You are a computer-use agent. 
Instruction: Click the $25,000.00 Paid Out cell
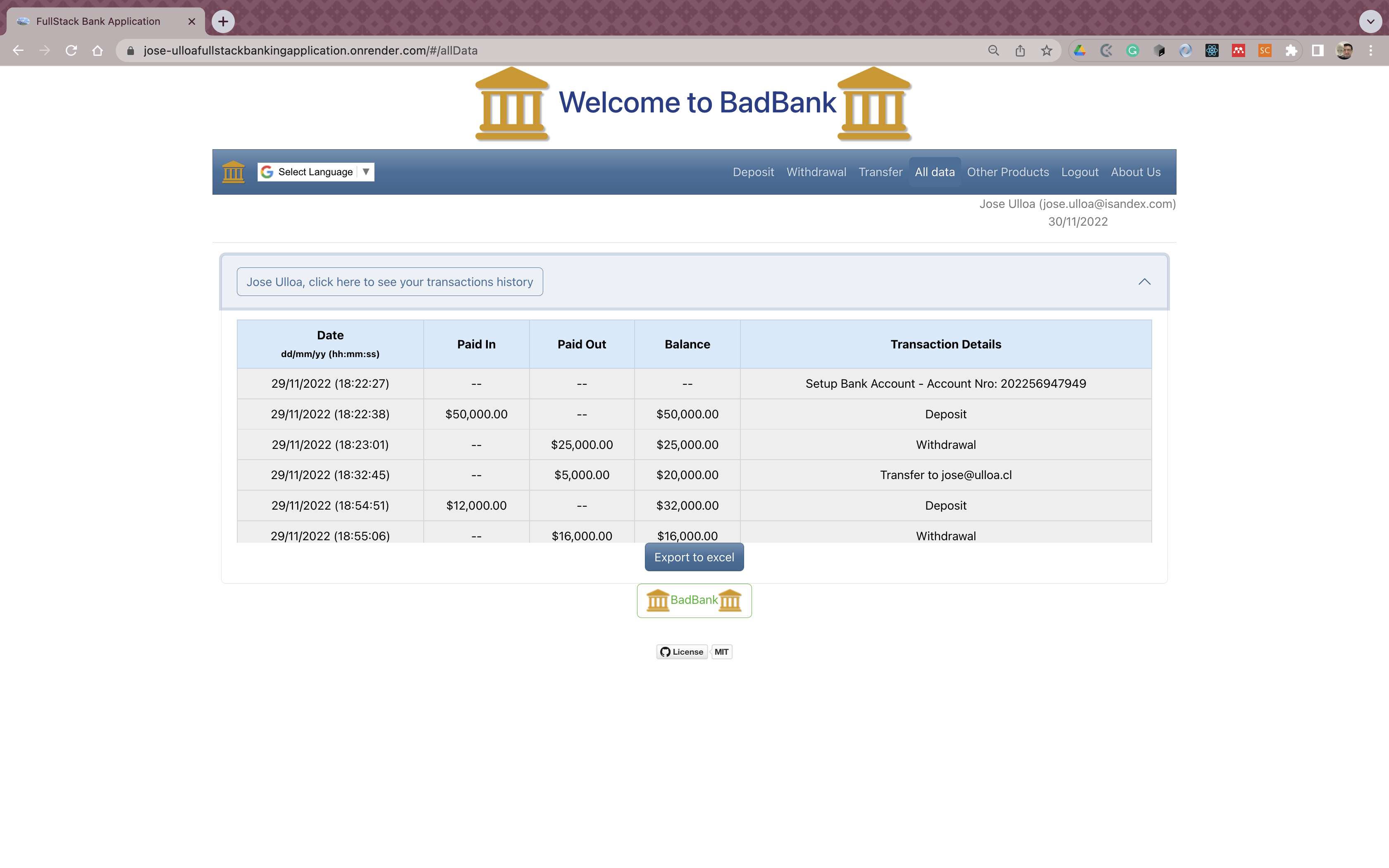pos(581,444)
